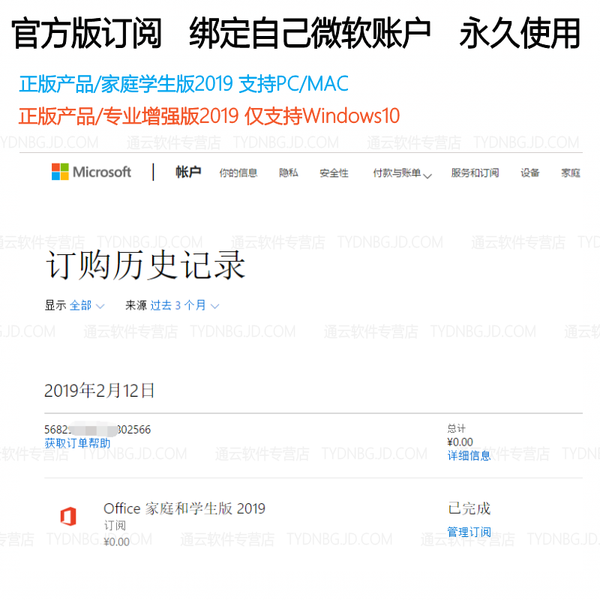Open the 详细信息 link

(x=469, y=455)
